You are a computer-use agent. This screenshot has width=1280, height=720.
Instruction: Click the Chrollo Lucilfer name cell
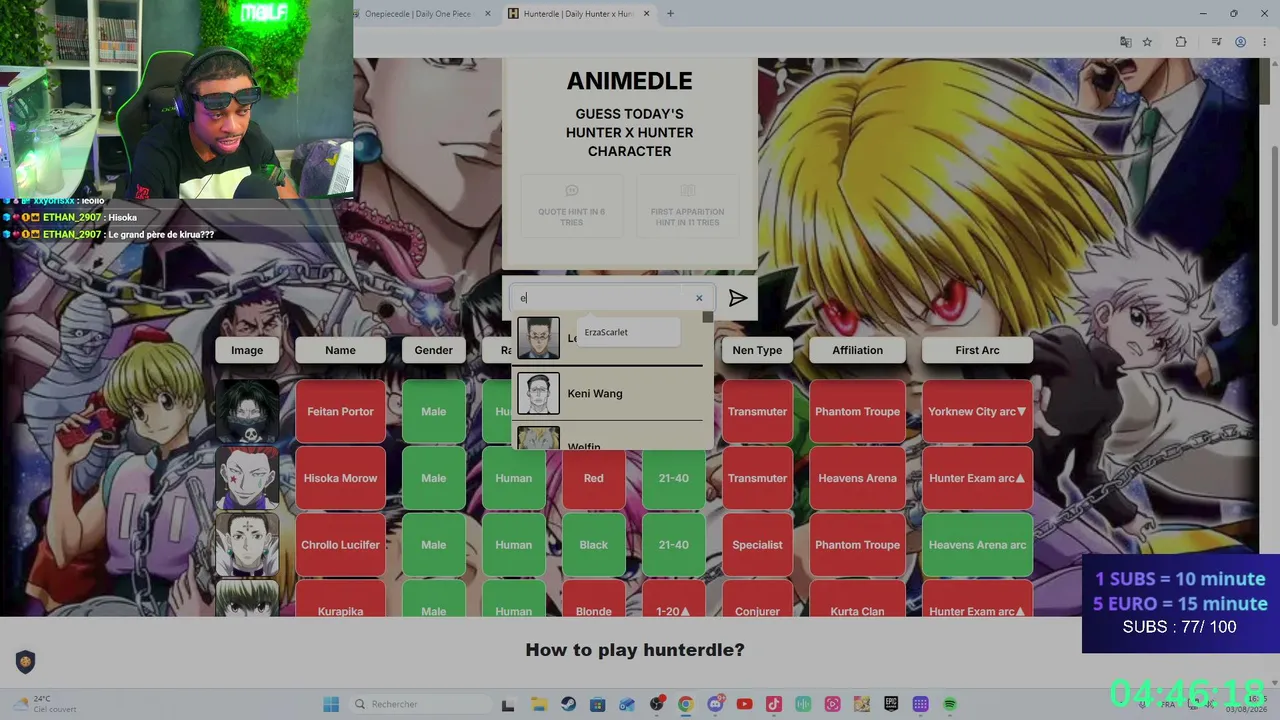pyautogui.click(x=340, y=545)
